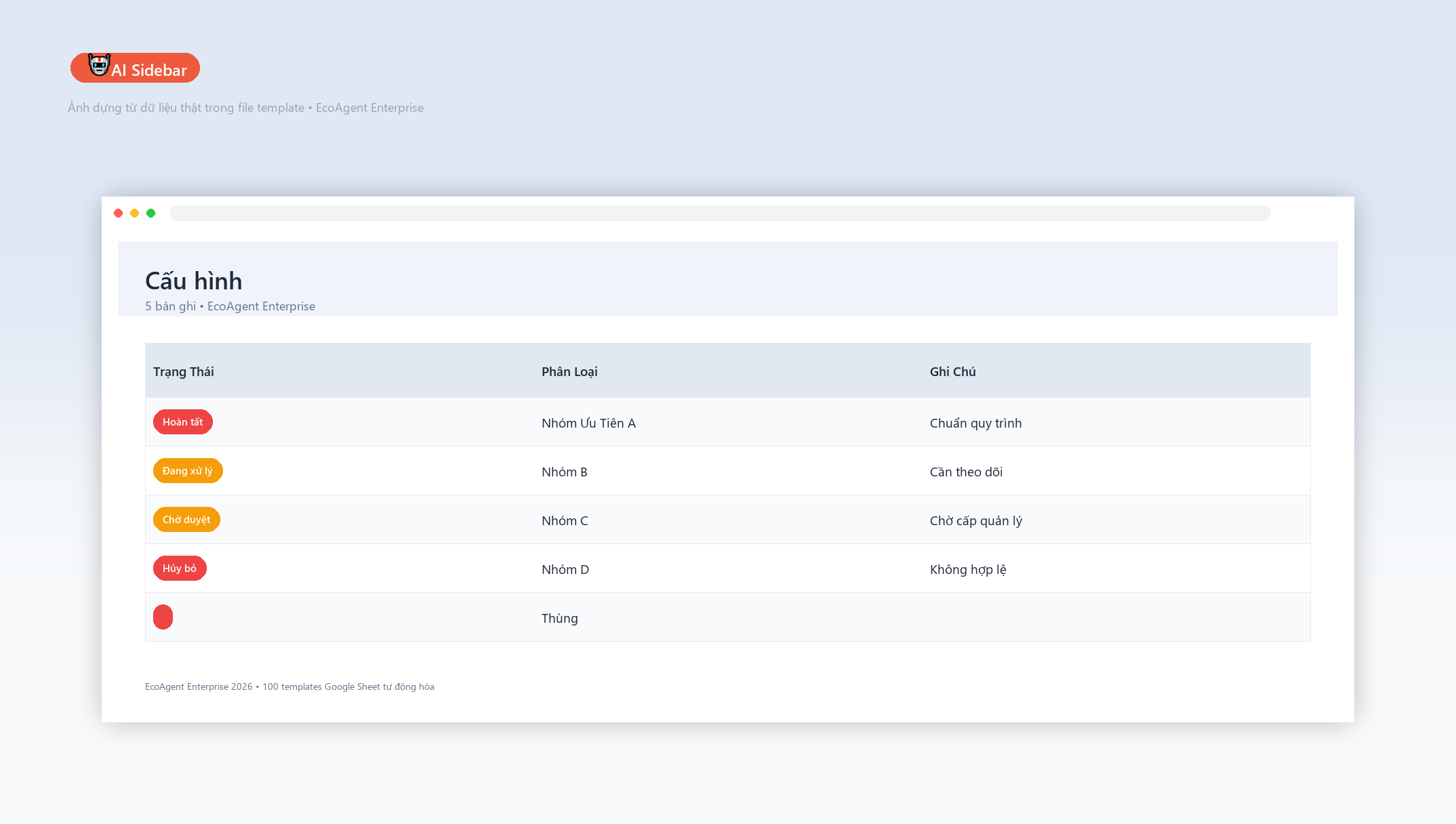The height and width of the screenshot is (824, 1456).
Task: Click the EcoAgent Enterprise 2026 footer text
Action: [289, 686]
